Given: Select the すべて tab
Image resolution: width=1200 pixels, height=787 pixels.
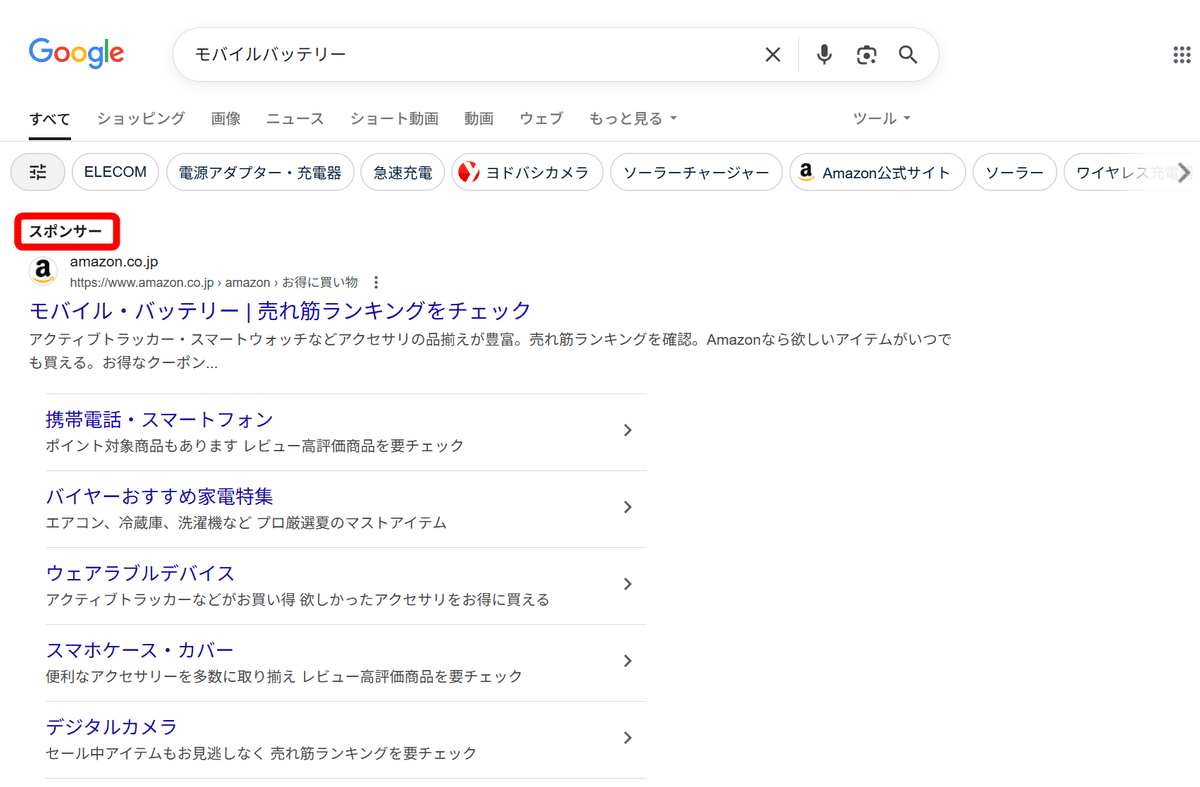Looking at the screenshot, I should click(x=50, y=119).
